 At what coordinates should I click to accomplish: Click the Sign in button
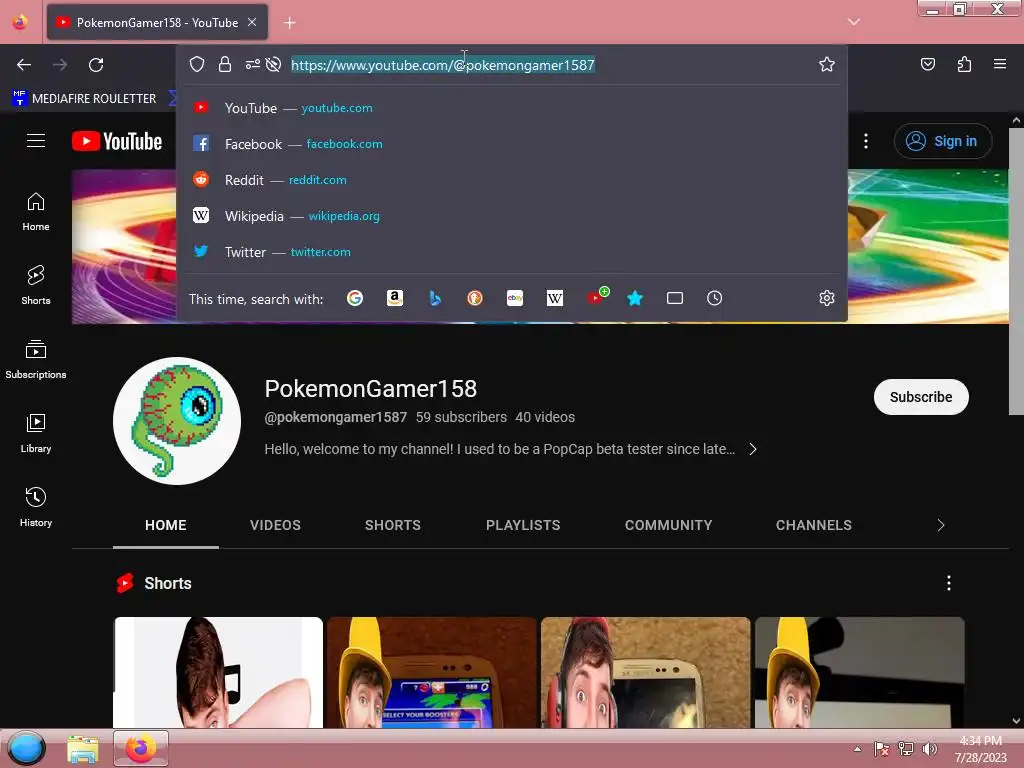click(943, 141)
